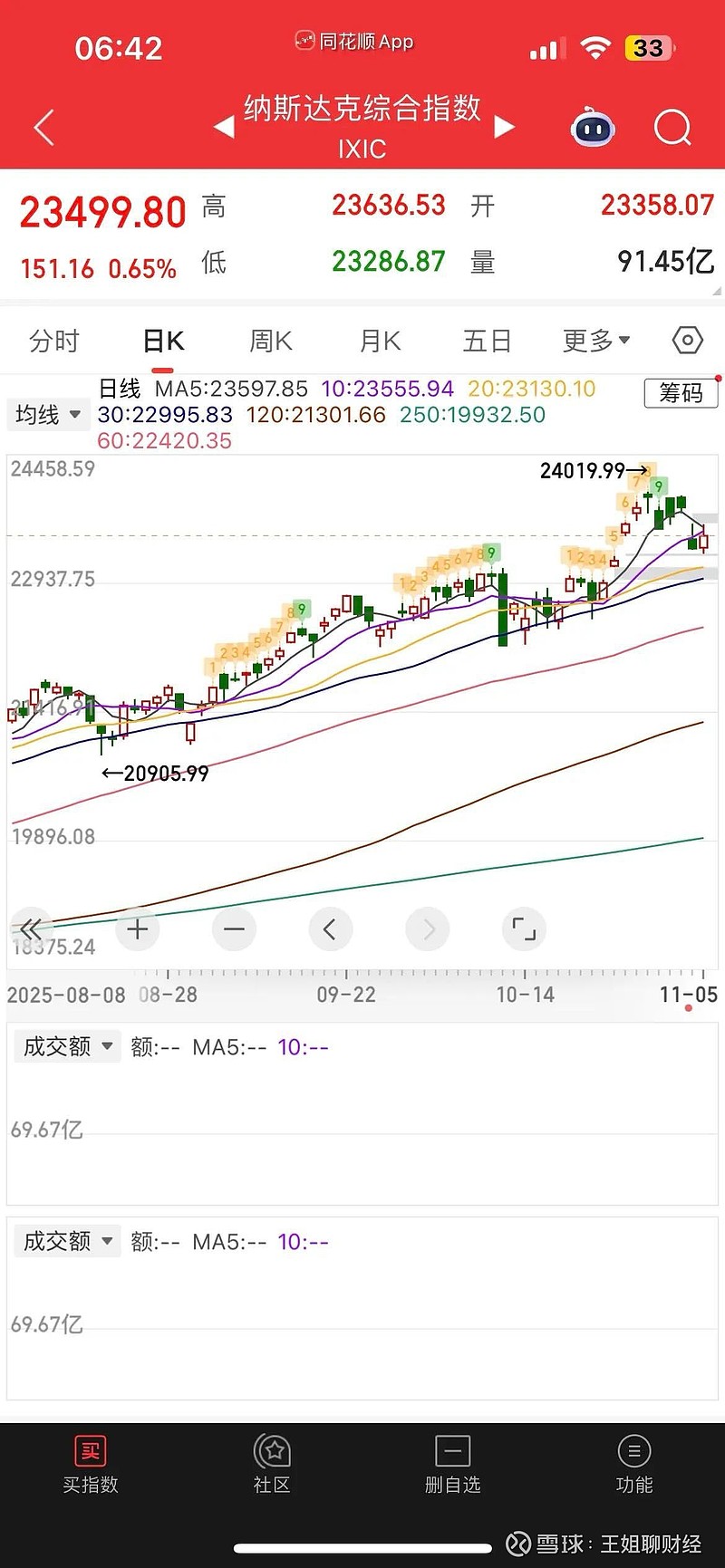This screenshot has width=725, height=1568.
Task: Tap the back arrow in header
Action: coord(43,128)
